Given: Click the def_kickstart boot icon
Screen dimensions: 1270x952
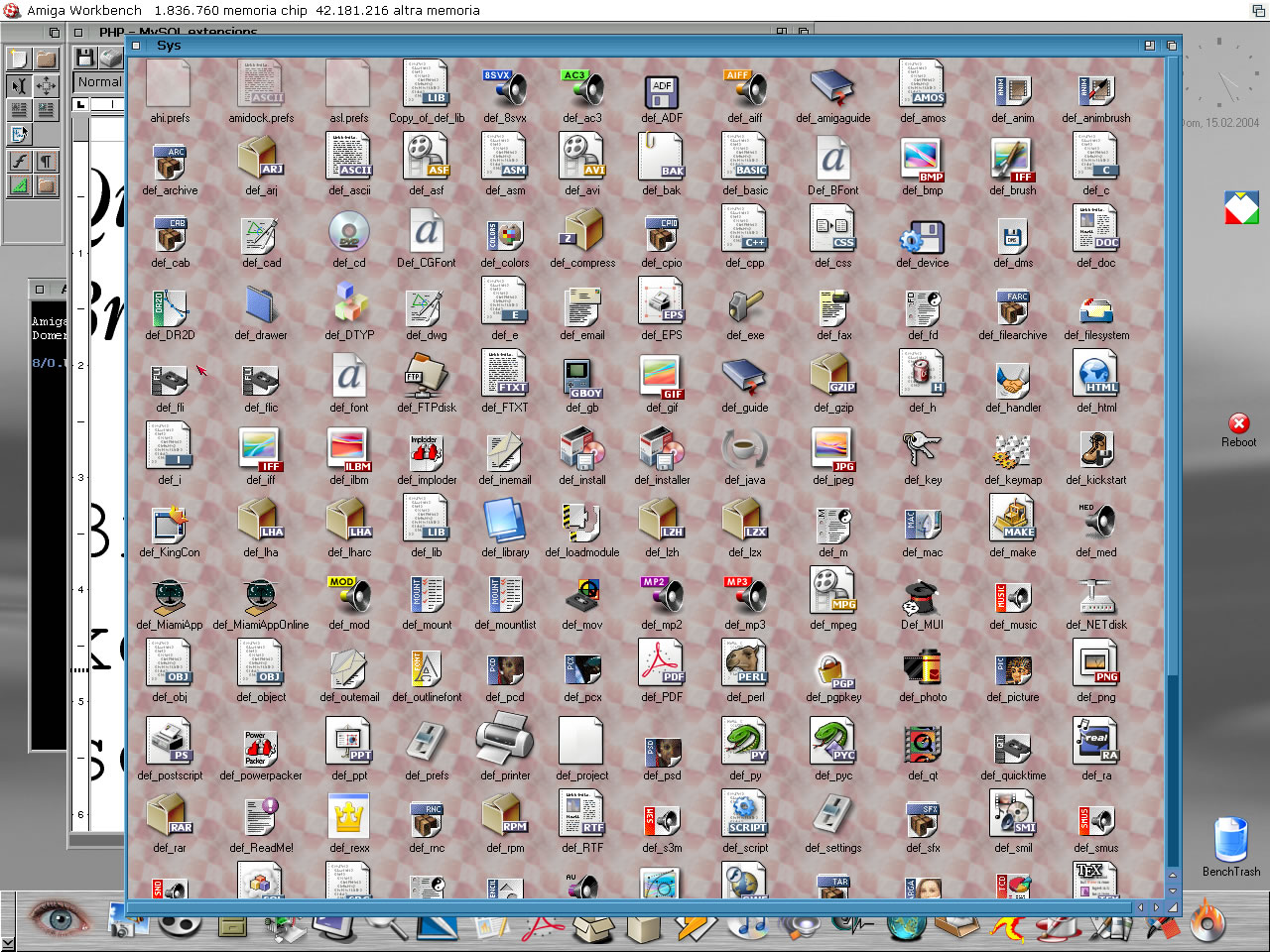Looking at the screenshot, I should point(1095,449).
